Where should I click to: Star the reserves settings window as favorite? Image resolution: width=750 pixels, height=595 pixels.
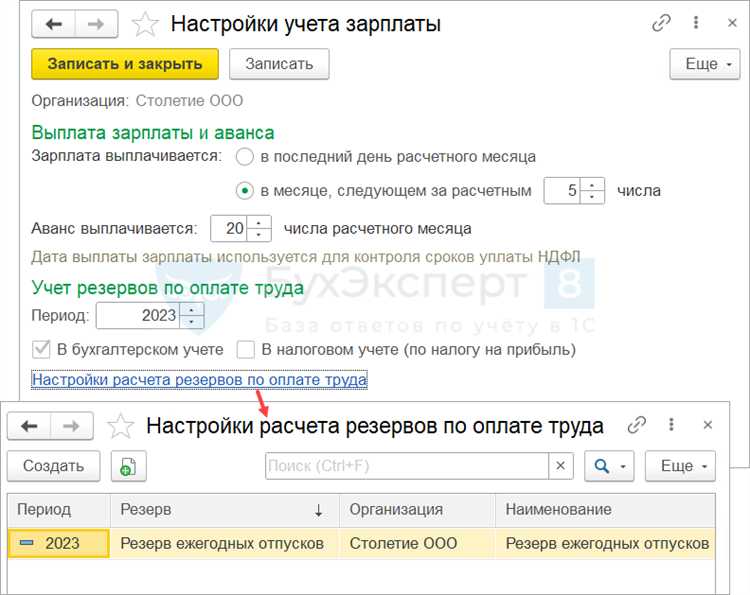tap(121, 426)
